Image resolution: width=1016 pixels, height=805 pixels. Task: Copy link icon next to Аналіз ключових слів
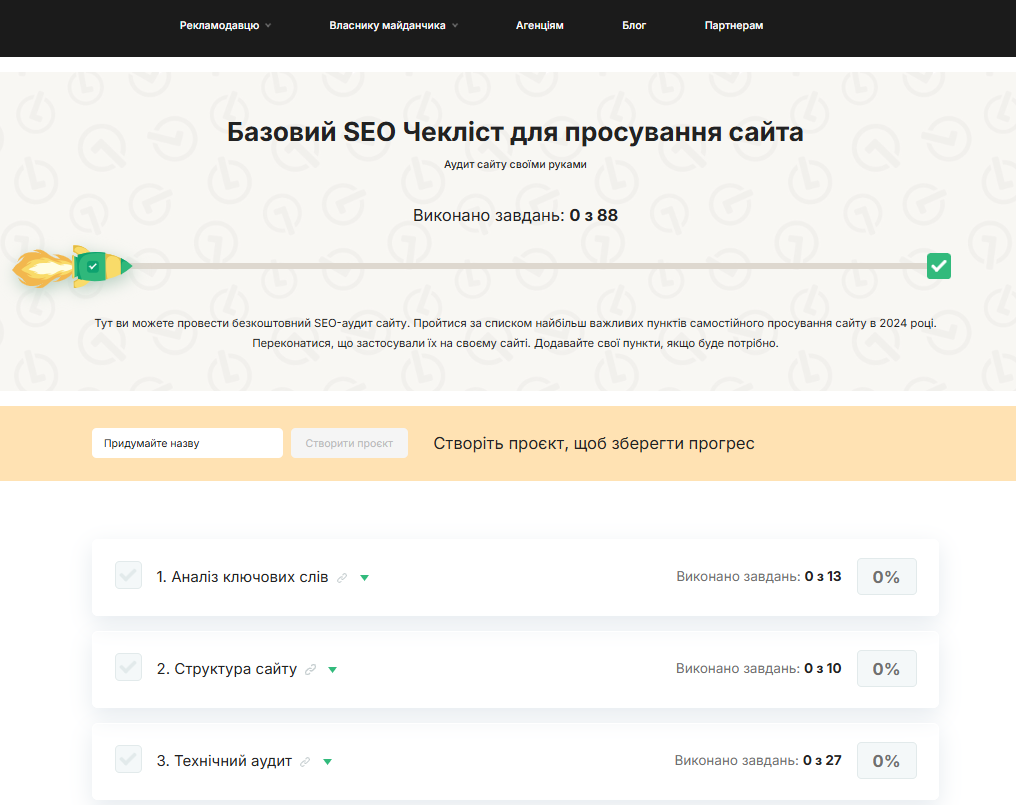coord(343,578)
